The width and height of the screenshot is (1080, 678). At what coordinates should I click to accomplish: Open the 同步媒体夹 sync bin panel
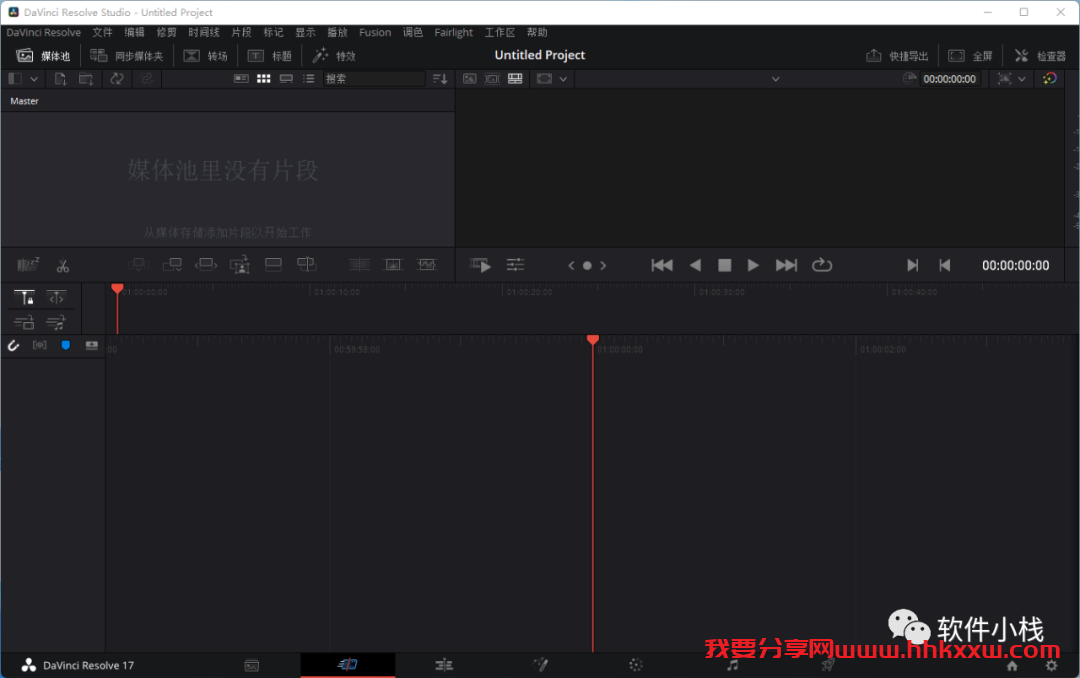127,56
